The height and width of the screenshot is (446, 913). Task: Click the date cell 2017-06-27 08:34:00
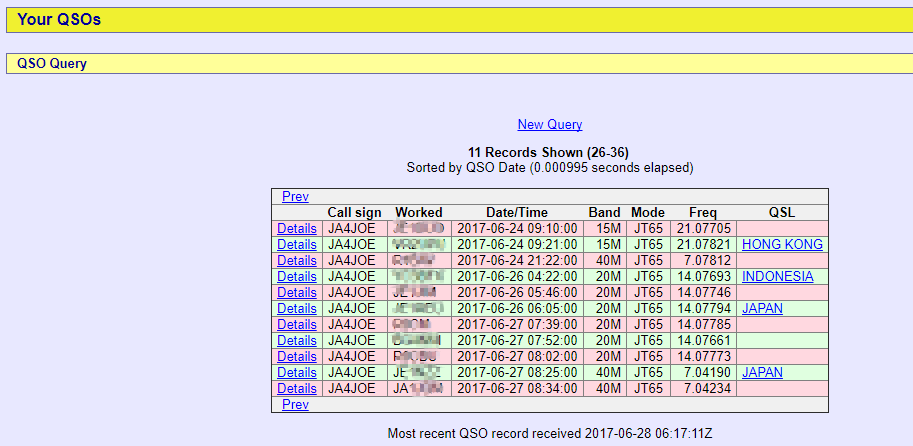pyautogui.click(x=517, y=388)
